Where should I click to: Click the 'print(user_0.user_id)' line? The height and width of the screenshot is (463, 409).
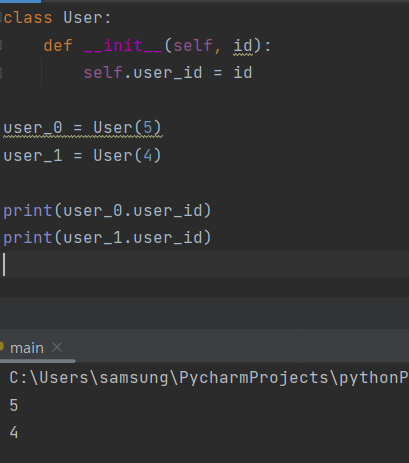[x=107, y=211]
